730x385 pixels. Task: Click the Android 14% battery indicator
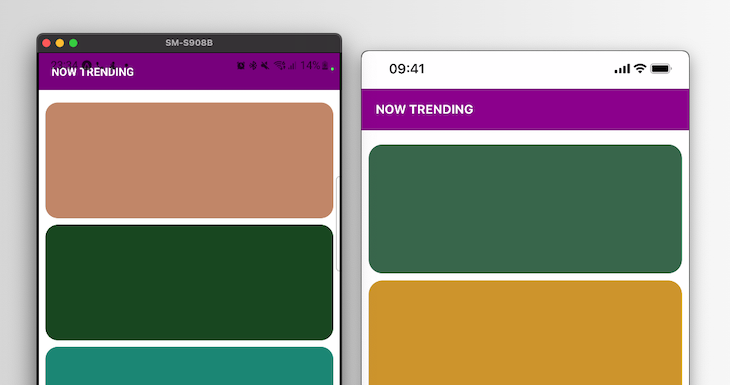pos(314,66)
